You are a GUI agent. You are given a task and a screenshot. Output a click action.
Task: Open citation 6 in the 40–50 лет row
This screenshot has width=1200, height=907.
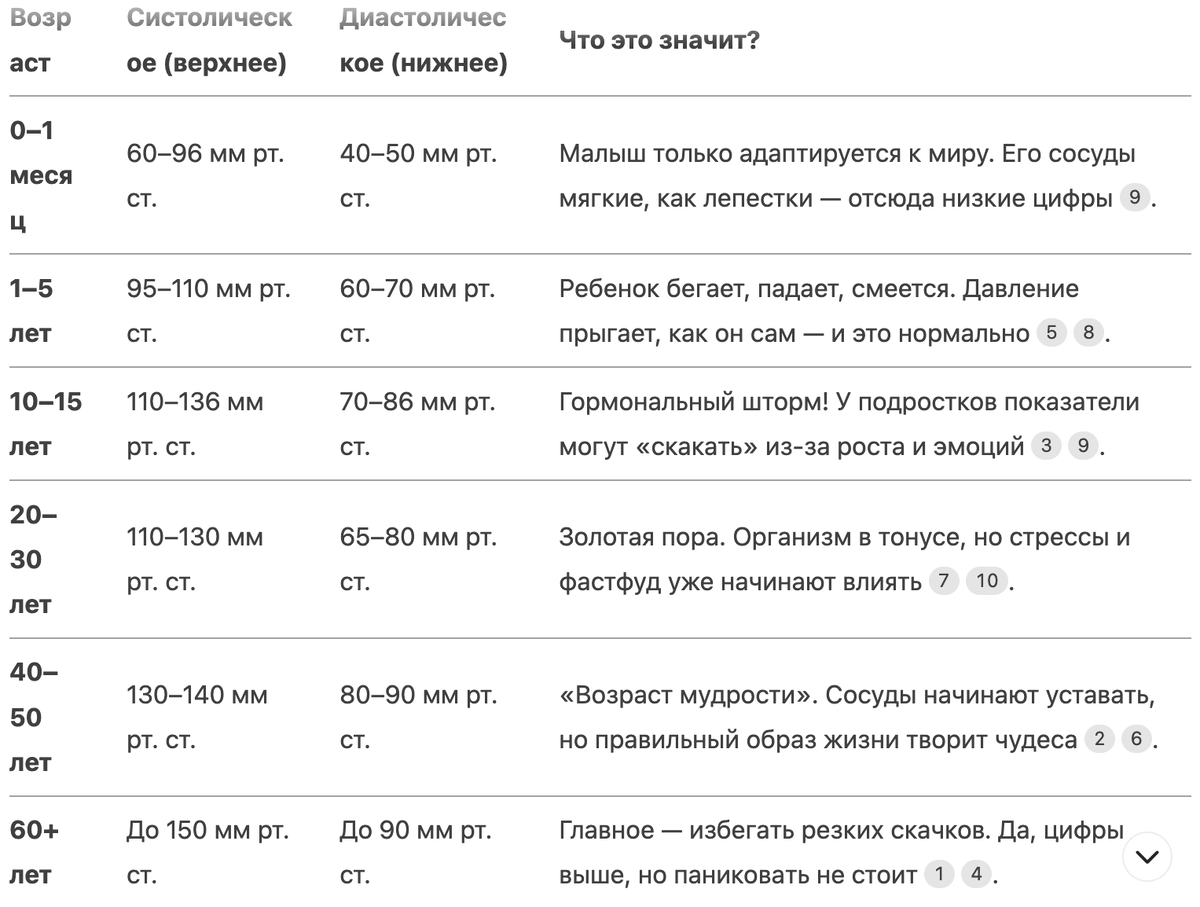click(x=1136, y=739)
